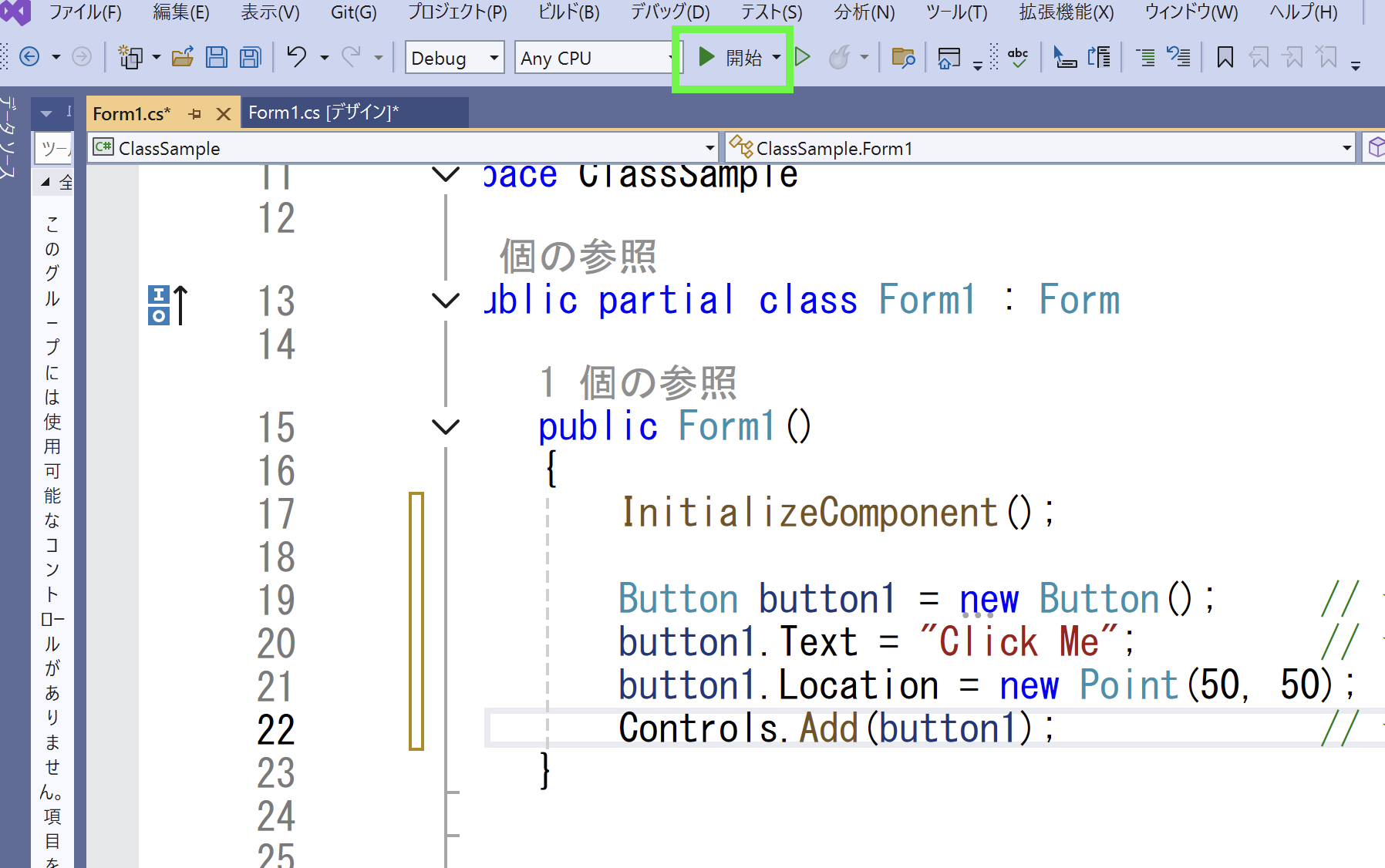Click the comment out selected lines icon

pos(1147,57)
